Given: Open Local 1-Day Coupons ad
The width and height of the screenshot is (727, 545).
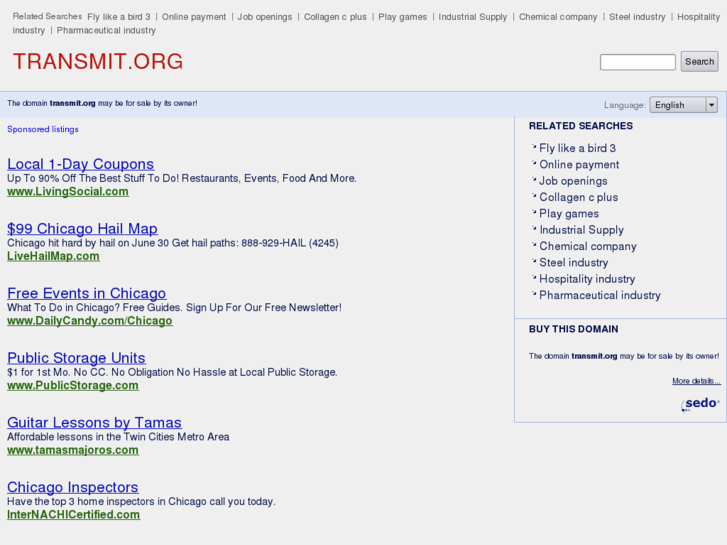Looking at the screenshot, I should [81, 164].
